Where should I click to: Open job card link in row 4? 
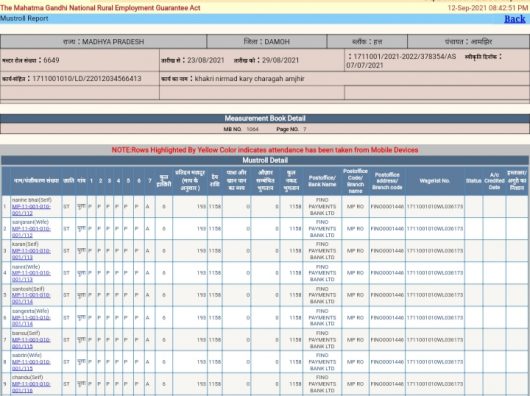click(x=31, y=276)
